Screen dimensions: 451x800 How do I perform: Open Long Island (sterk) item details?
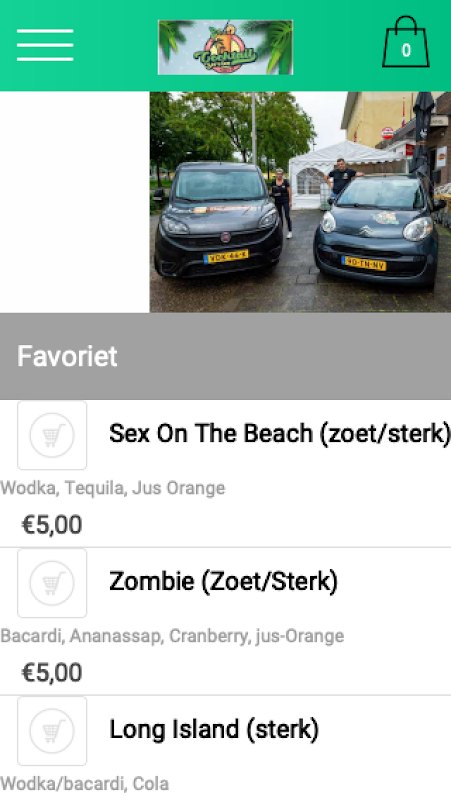coord(214,730)
